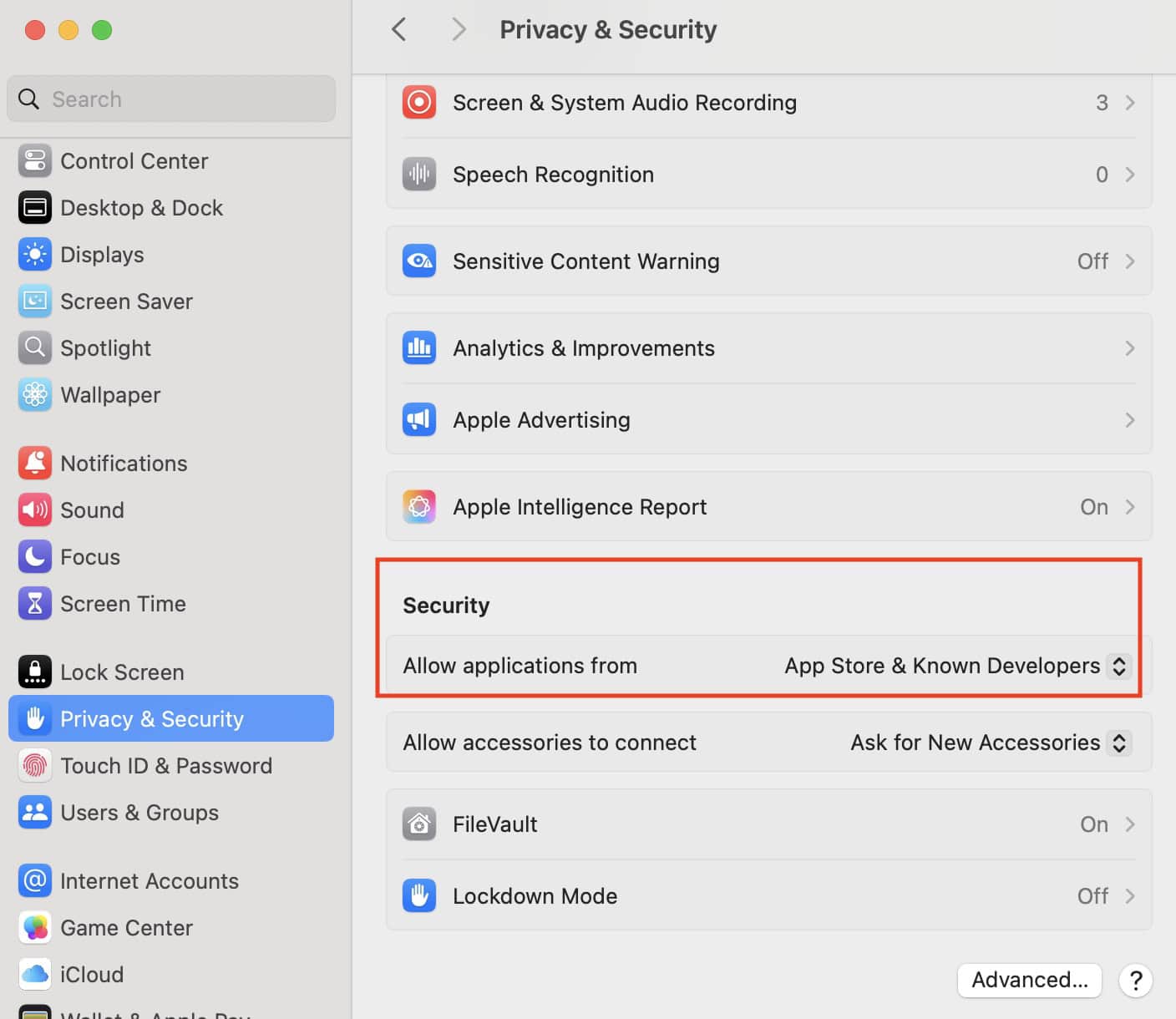Click the help question mark button
Screen dimensions: 1176x1019
click(1135, 980)
